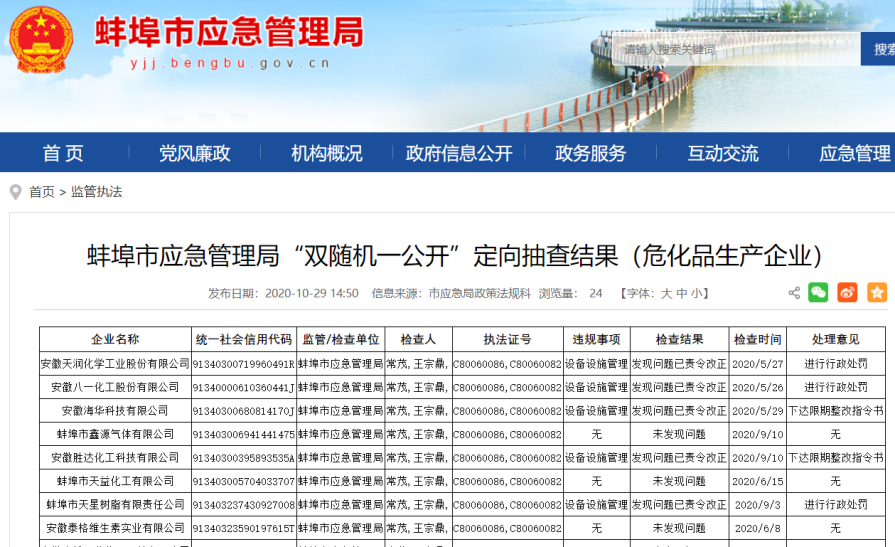Open the 政务服务 navigation menu

[590, 153]
